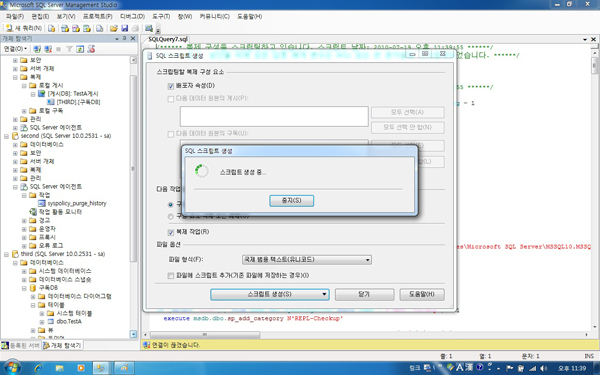600x375 pixels.
Task: Open the 도구(T) menu
Action: pyautogui.click(x=161, y=16)
